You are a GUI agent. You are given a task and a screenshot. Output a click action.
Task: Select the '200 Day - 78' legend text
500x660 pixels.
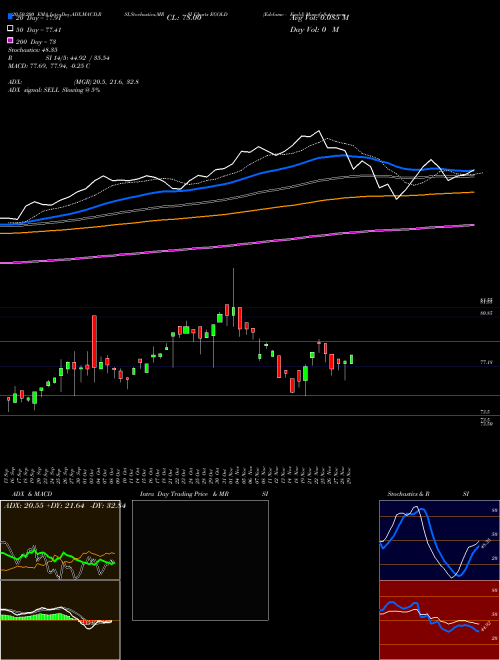point(36,42)
